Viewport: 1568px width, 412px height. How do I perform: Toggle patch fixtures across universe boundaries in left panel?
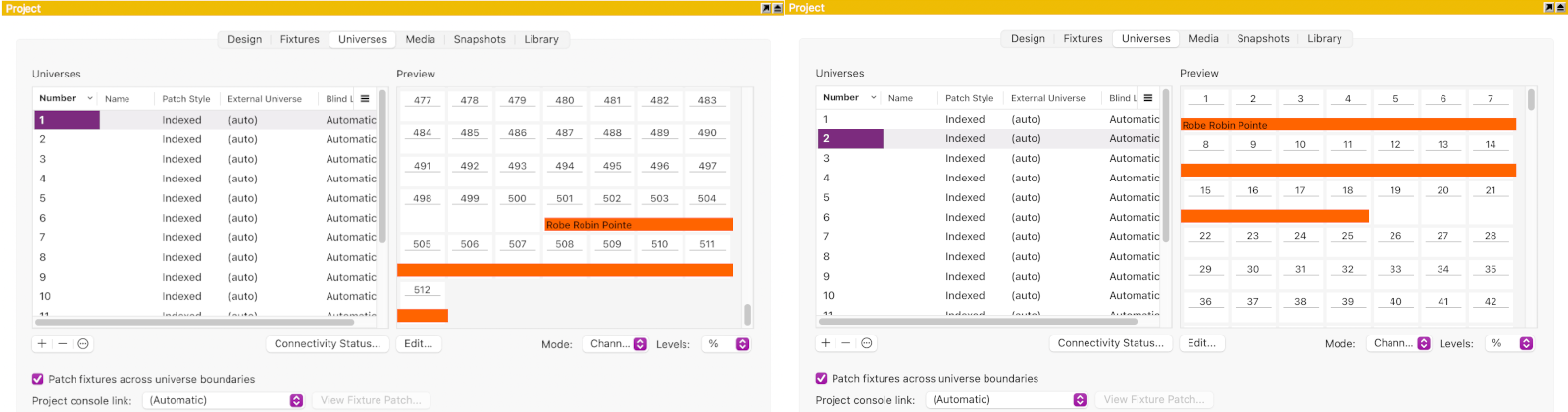(x=38, y=379)
